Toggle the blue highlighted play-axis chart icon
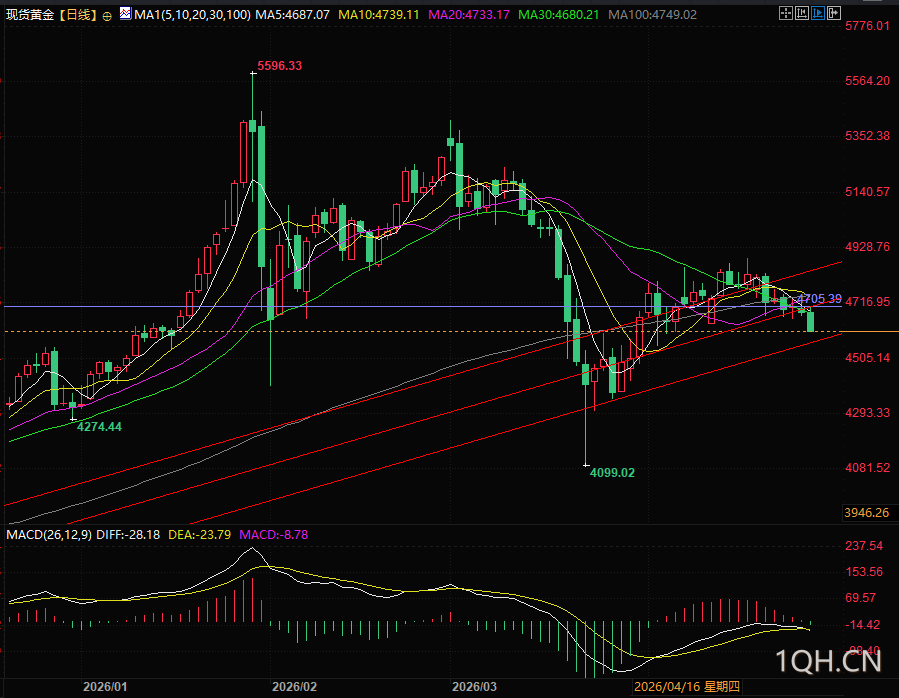The width and height of the screenshot is (899, 698). click(x=818, y=13)
